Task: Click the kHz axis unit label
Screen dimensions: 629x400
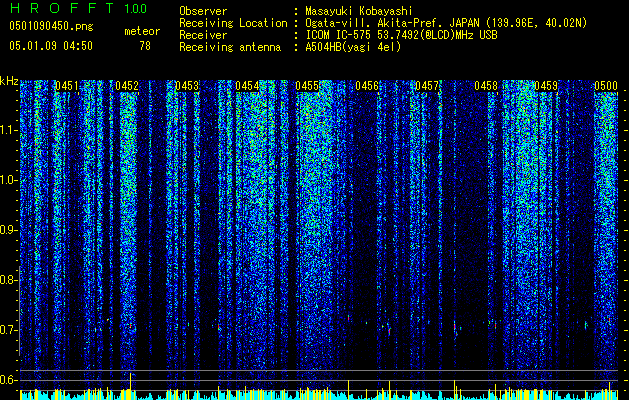Action: tap(9, 81)
